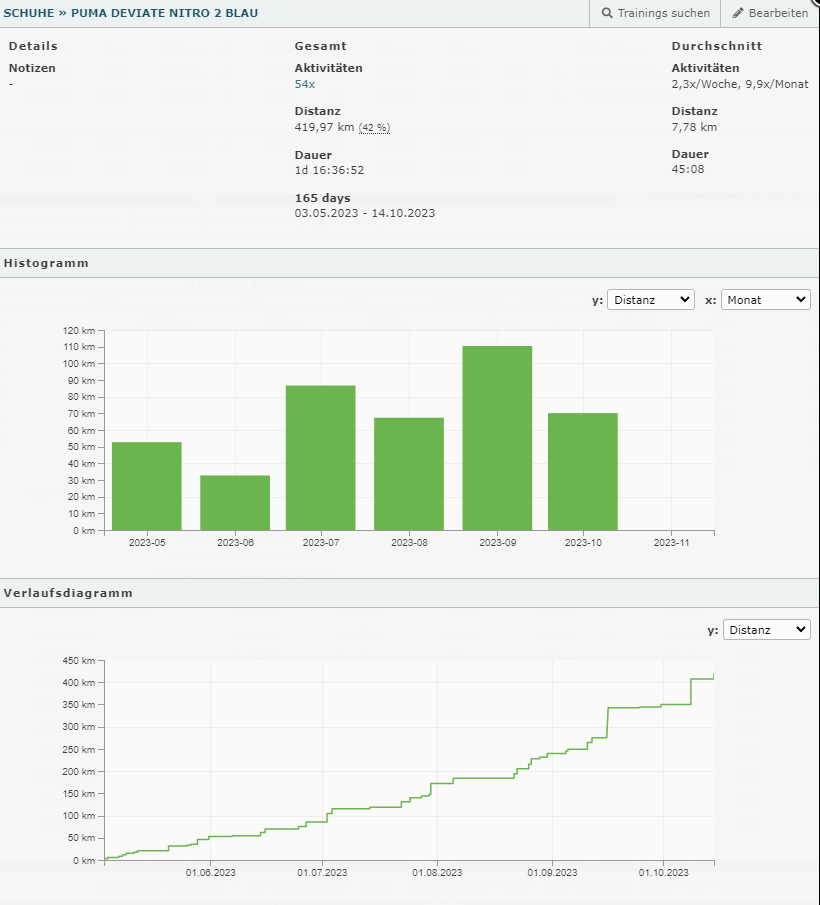This screenshot has height=905, width=820.
Task: Select the 2023-10 histogram bar
Action: pos(583,471)
